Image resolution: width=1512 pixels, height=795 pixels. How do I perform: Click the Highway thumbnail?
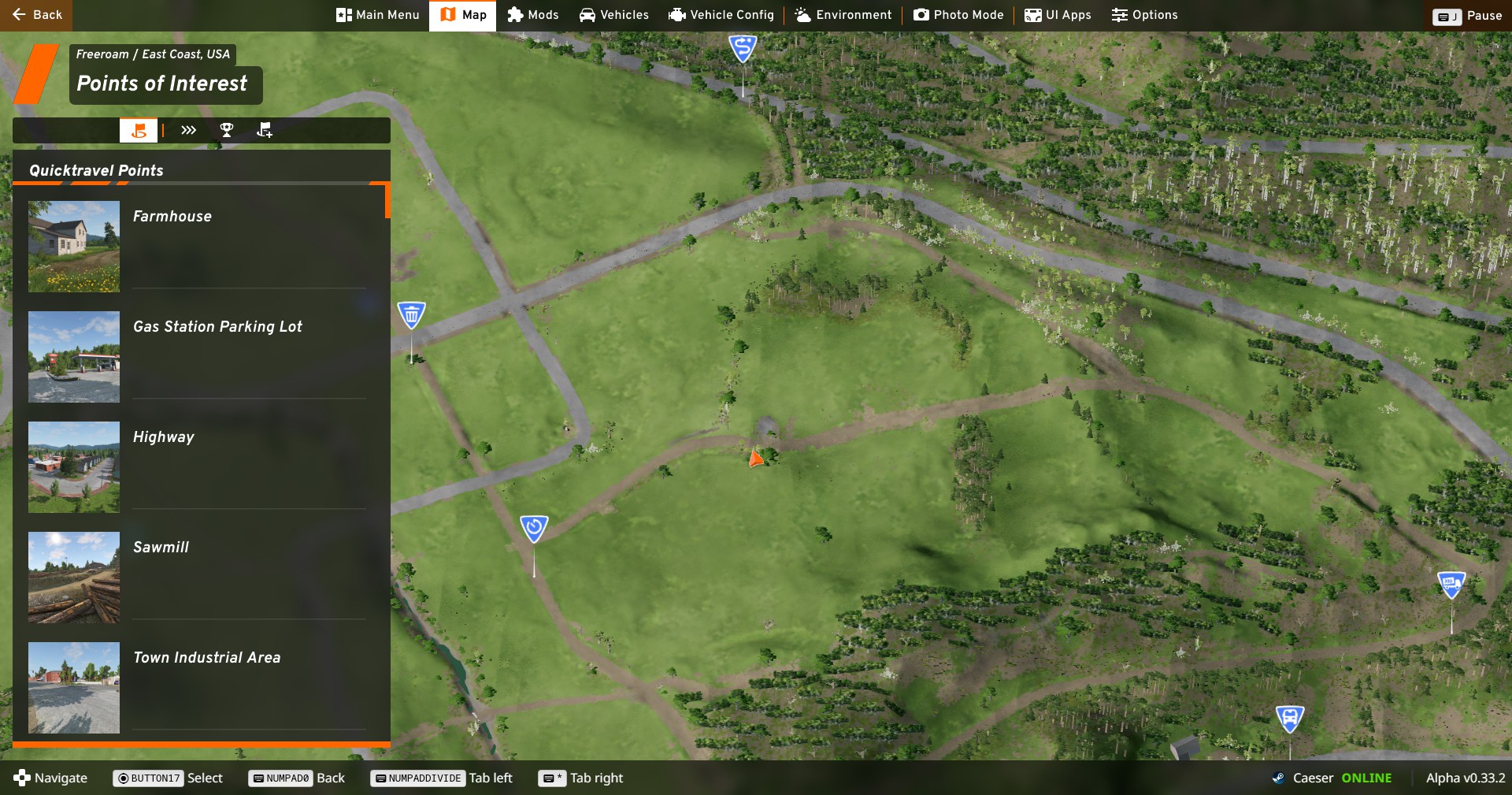74,467
